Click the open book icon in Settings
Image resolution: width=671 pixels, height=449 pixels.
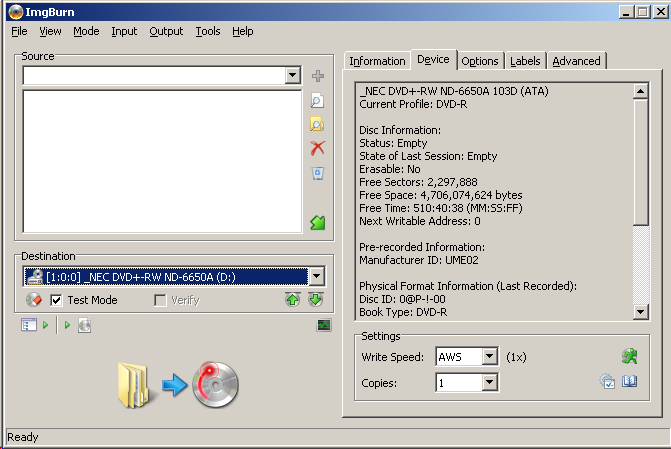click(x=629, y=381)
